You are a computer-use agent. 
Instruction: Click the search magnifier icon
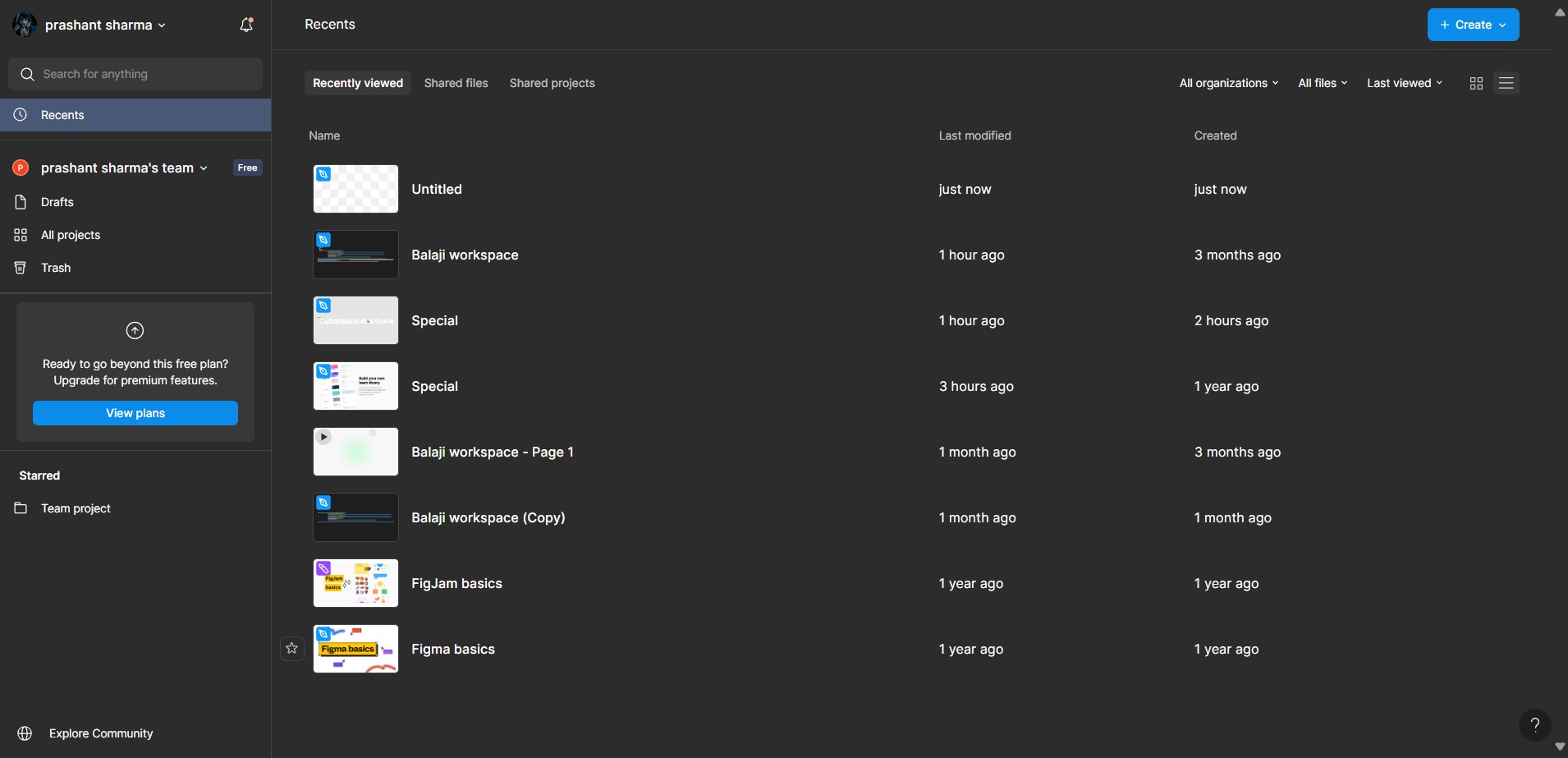pos(27,74)
